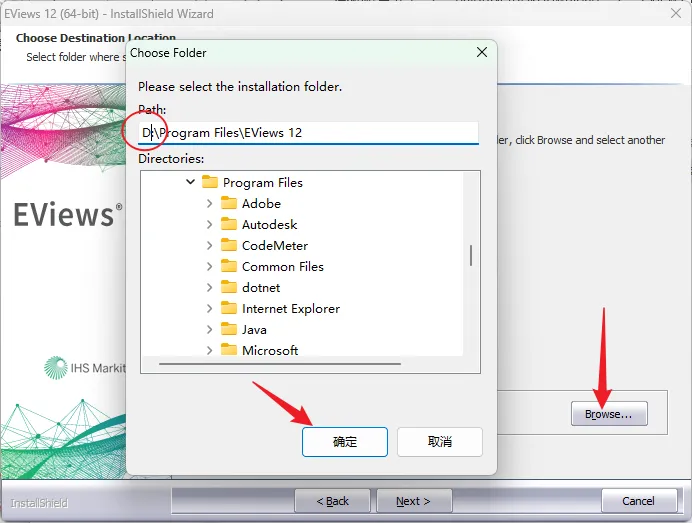Image resolution: width=692 pixels, height=523 pixels.
Task: Click the directory tree vertical scrollbar thumb
Action: pos(471,256)
